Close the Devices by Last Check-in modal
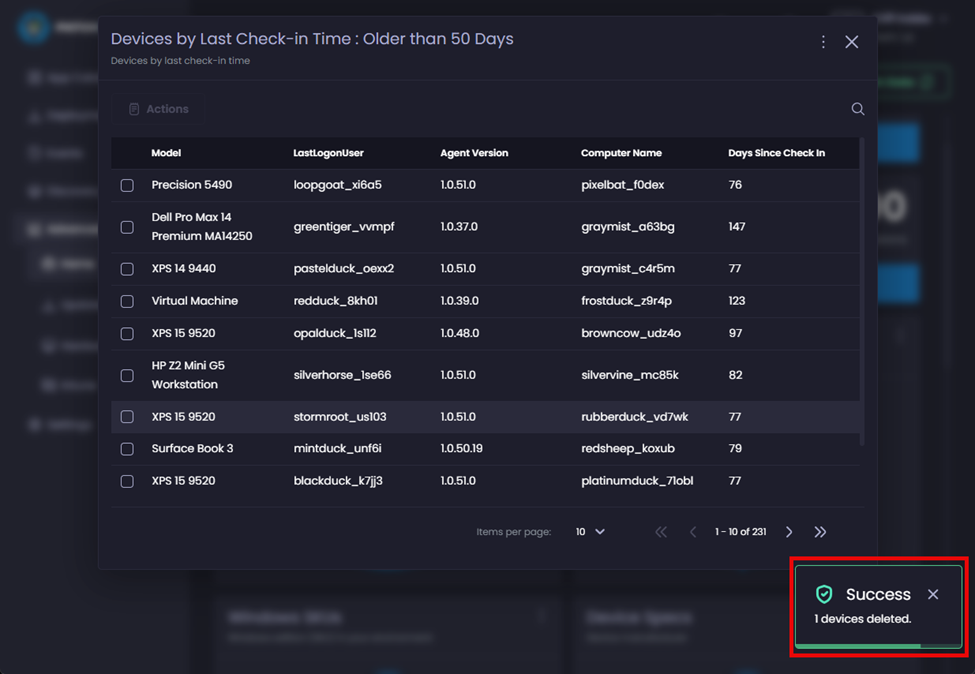Screen dimensions: 975x674 coord(851,42)
